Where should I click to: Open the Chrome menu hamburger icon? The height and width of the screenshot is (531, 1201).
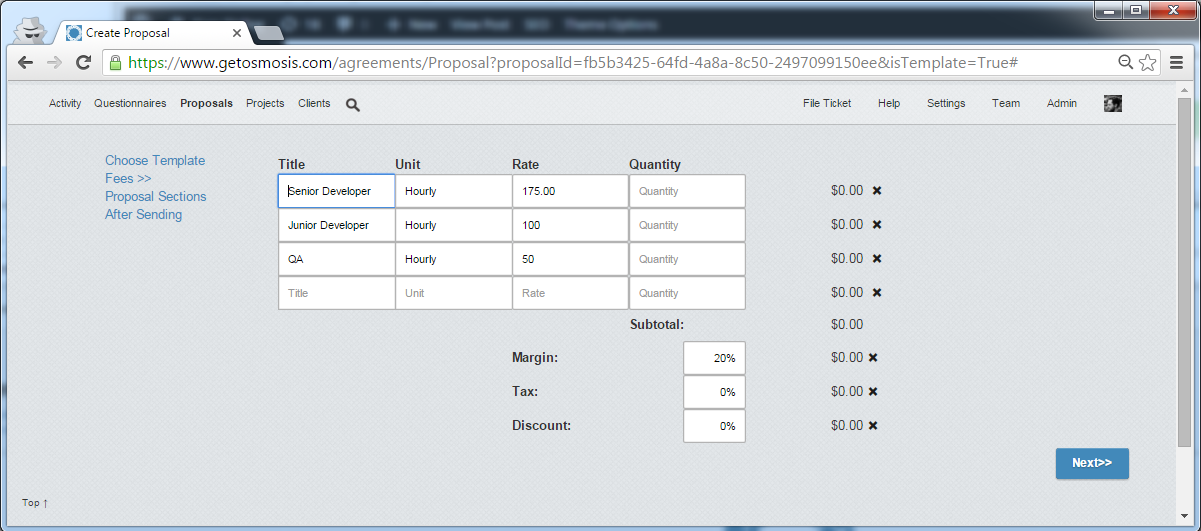[1177, 62]
